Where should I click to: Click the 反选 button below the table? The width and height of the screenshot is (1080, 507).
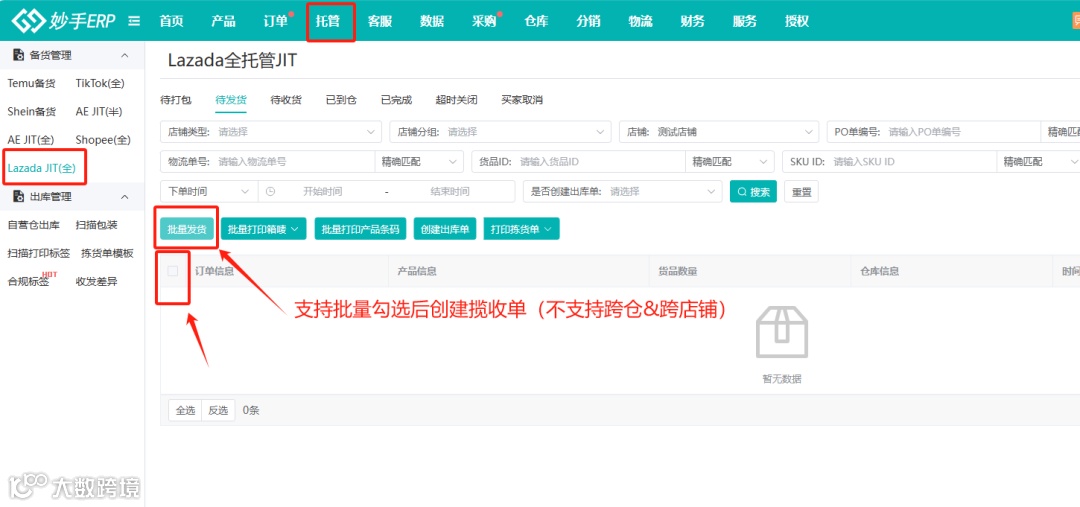tap(218, 410)
